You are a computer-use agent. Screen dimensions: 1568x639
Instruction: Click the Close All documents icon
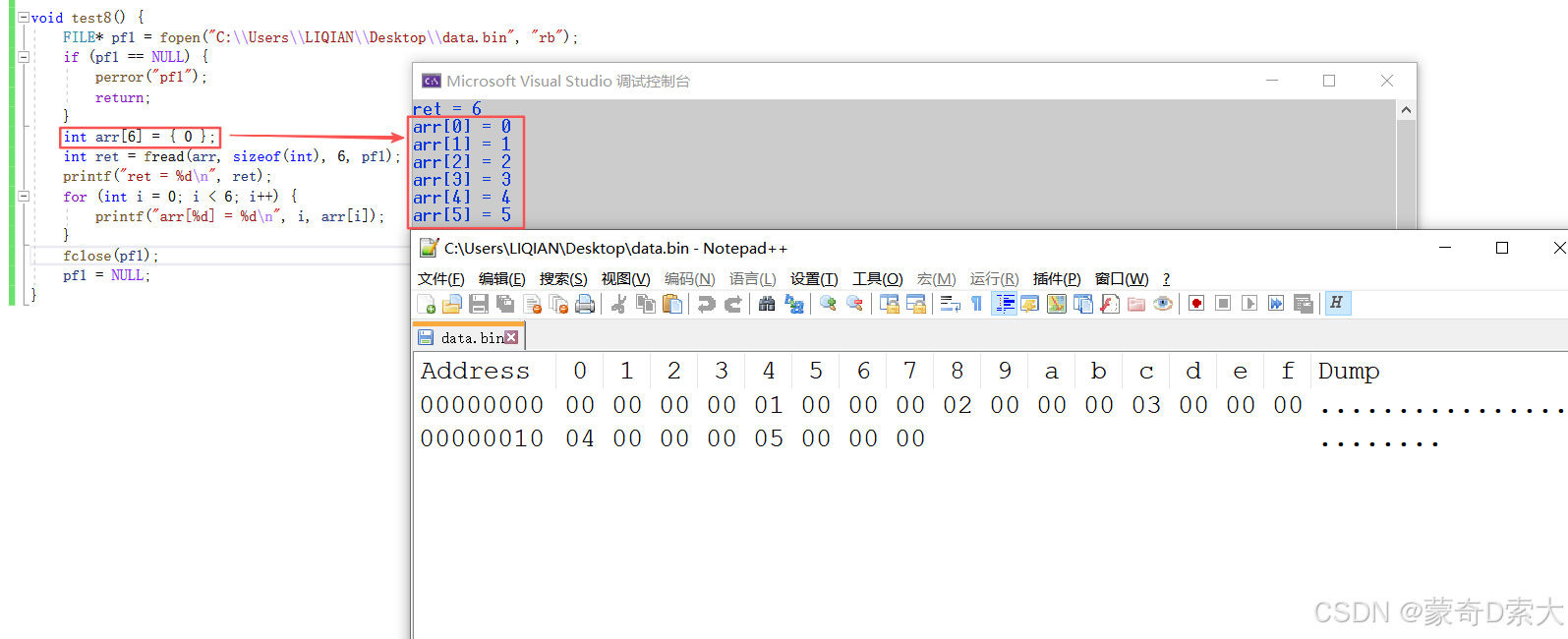[558, 304]
